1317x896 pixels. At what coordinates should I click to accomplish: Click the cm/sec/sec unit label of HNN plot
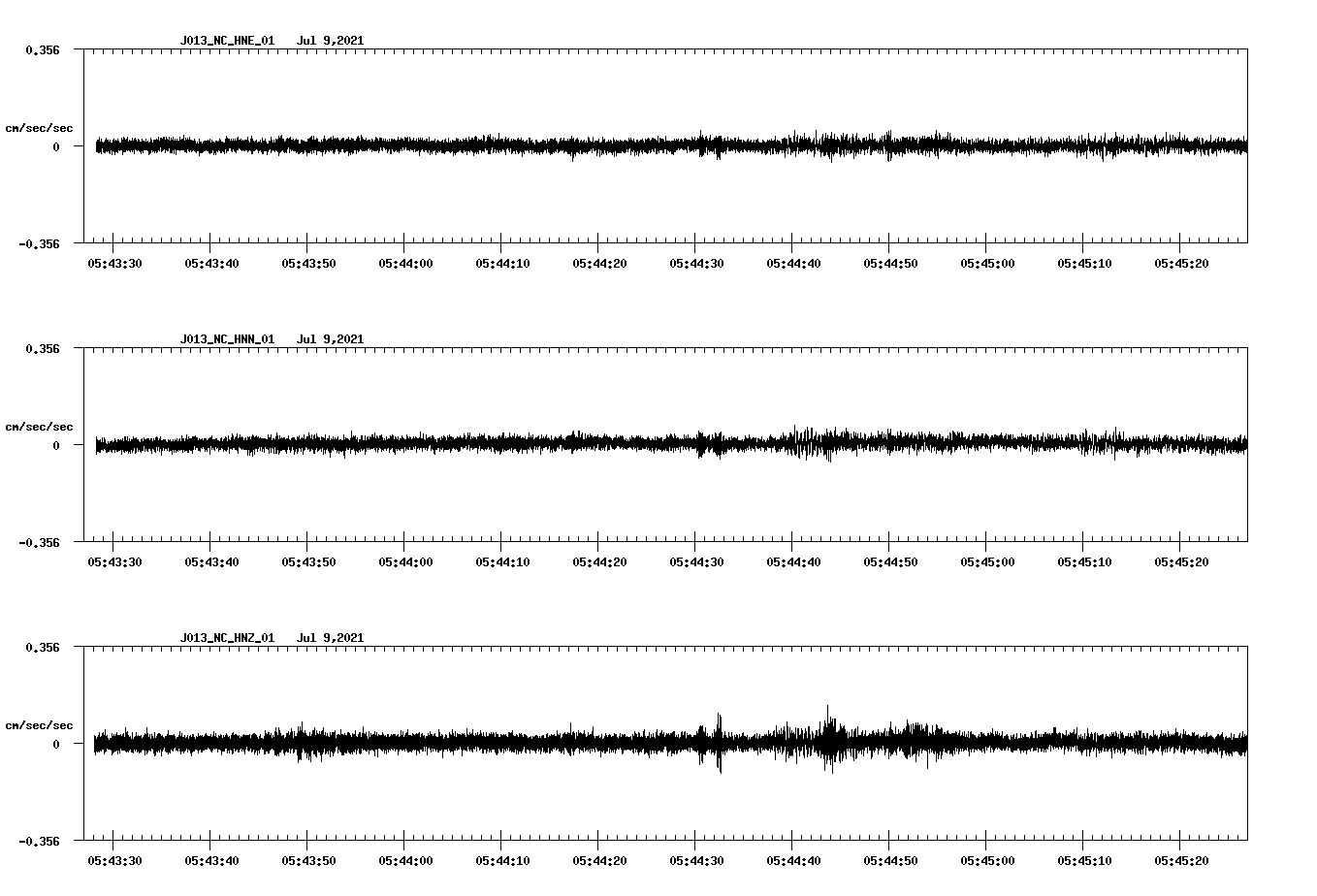tap(39, 427)
